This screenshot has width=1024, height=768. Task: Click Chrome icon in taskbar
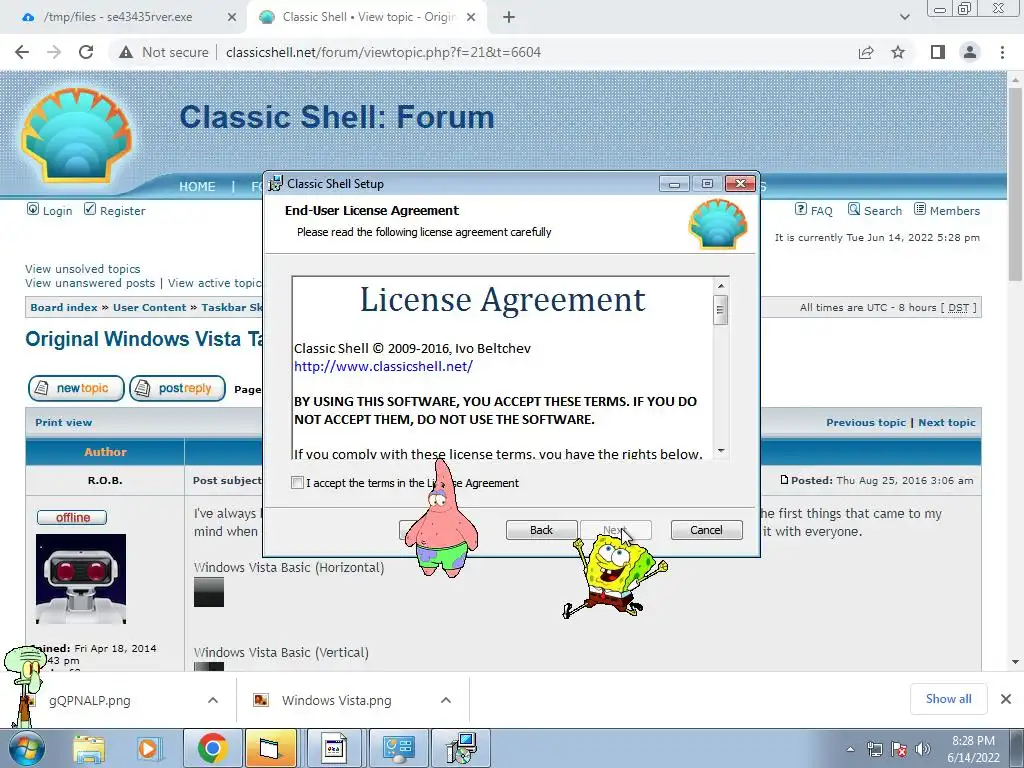click(x=213, y=748)
